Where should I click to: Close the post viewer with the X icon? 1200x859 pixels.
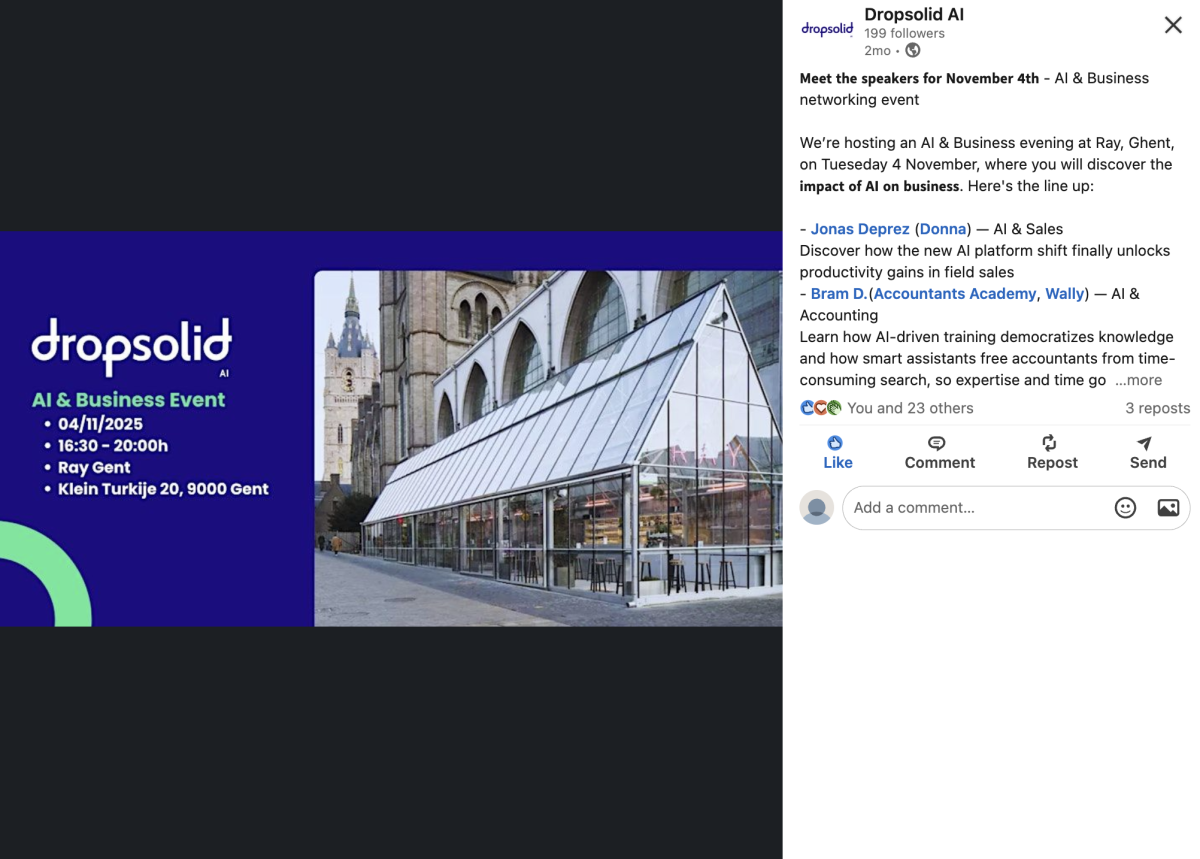click(x=1173, y=25)
